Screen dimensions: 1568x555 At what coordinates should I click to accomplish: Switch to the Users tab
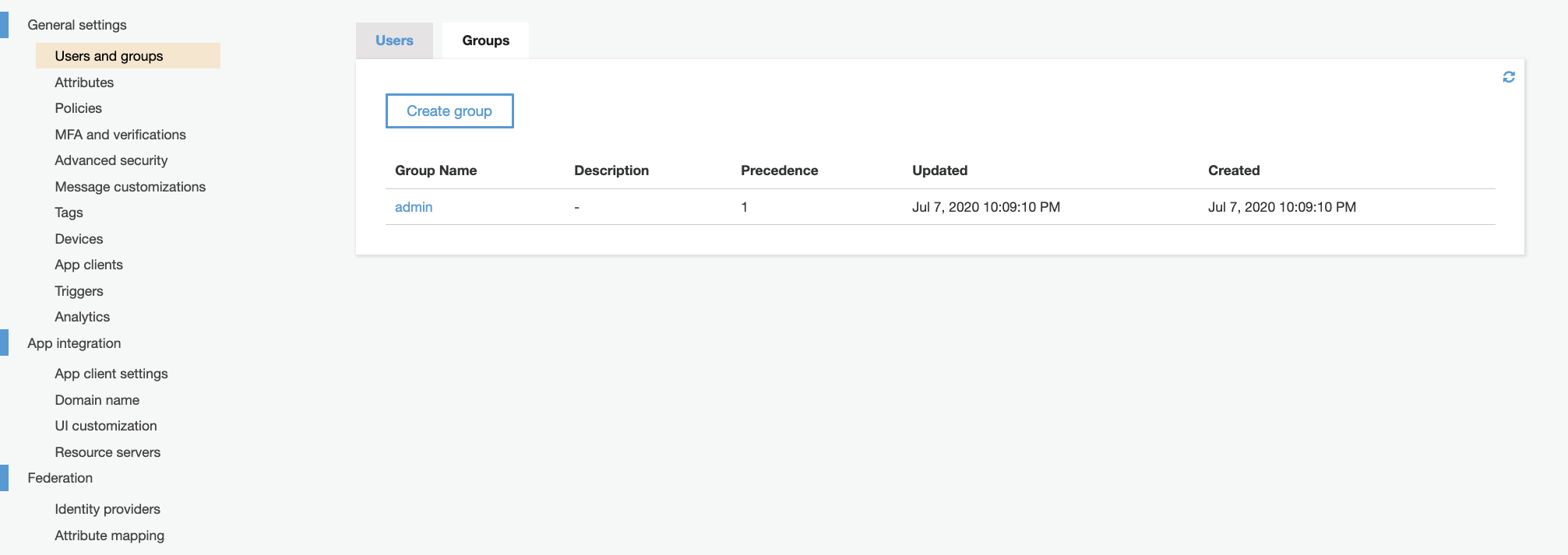pyautogui.click(x=394, y=40)
